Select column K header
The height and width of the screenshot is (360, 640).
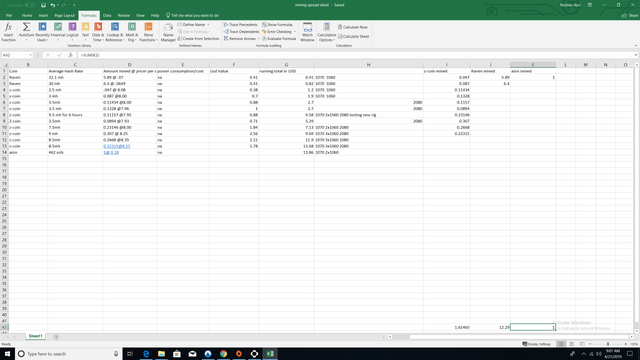(x=533, y=64)
